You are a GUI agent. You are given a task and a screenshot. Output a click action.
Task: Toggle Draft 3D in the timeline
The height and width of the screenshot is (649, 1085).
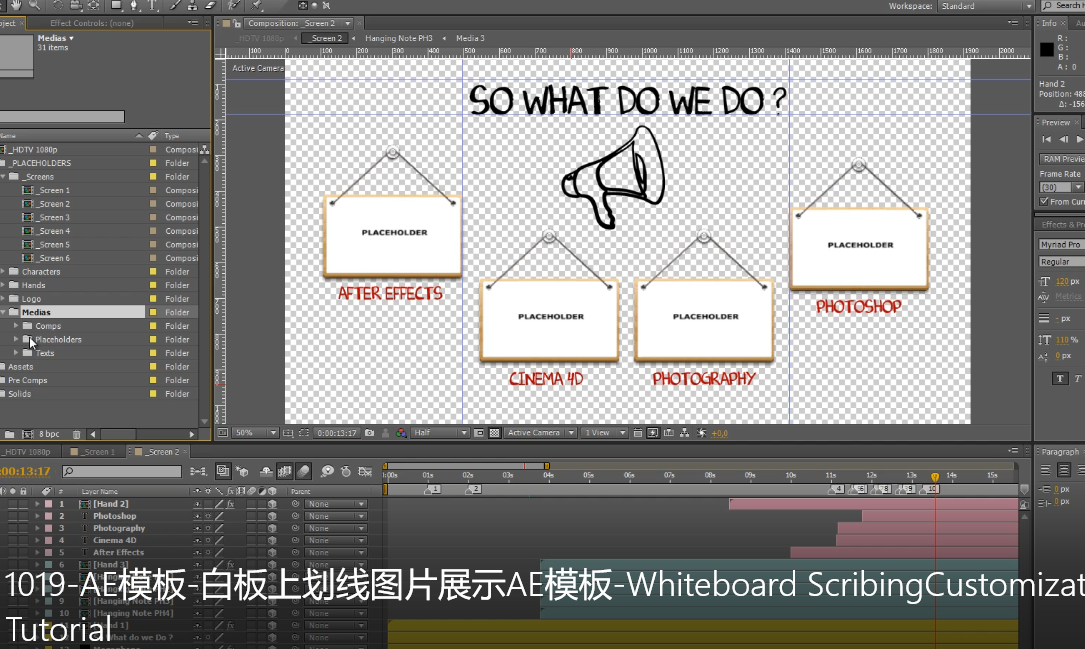point(242,471)
